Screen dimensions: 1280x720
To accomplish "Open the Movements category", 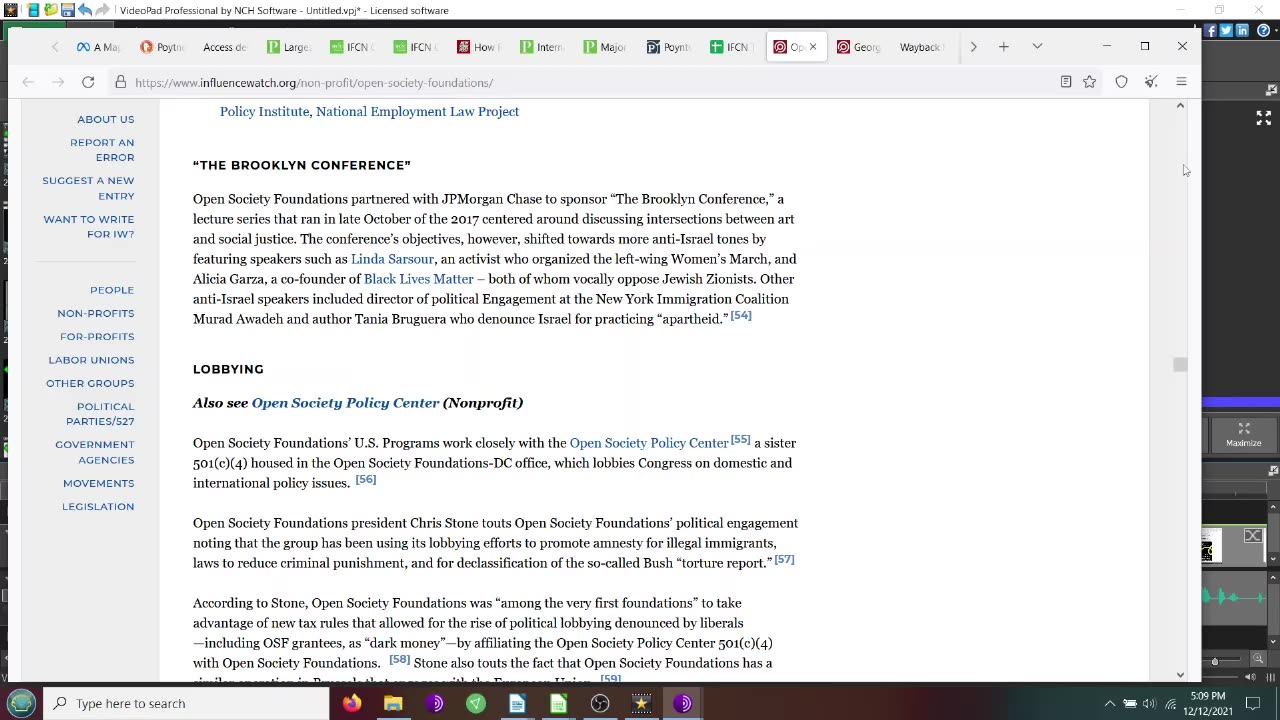I will point(98,483).
